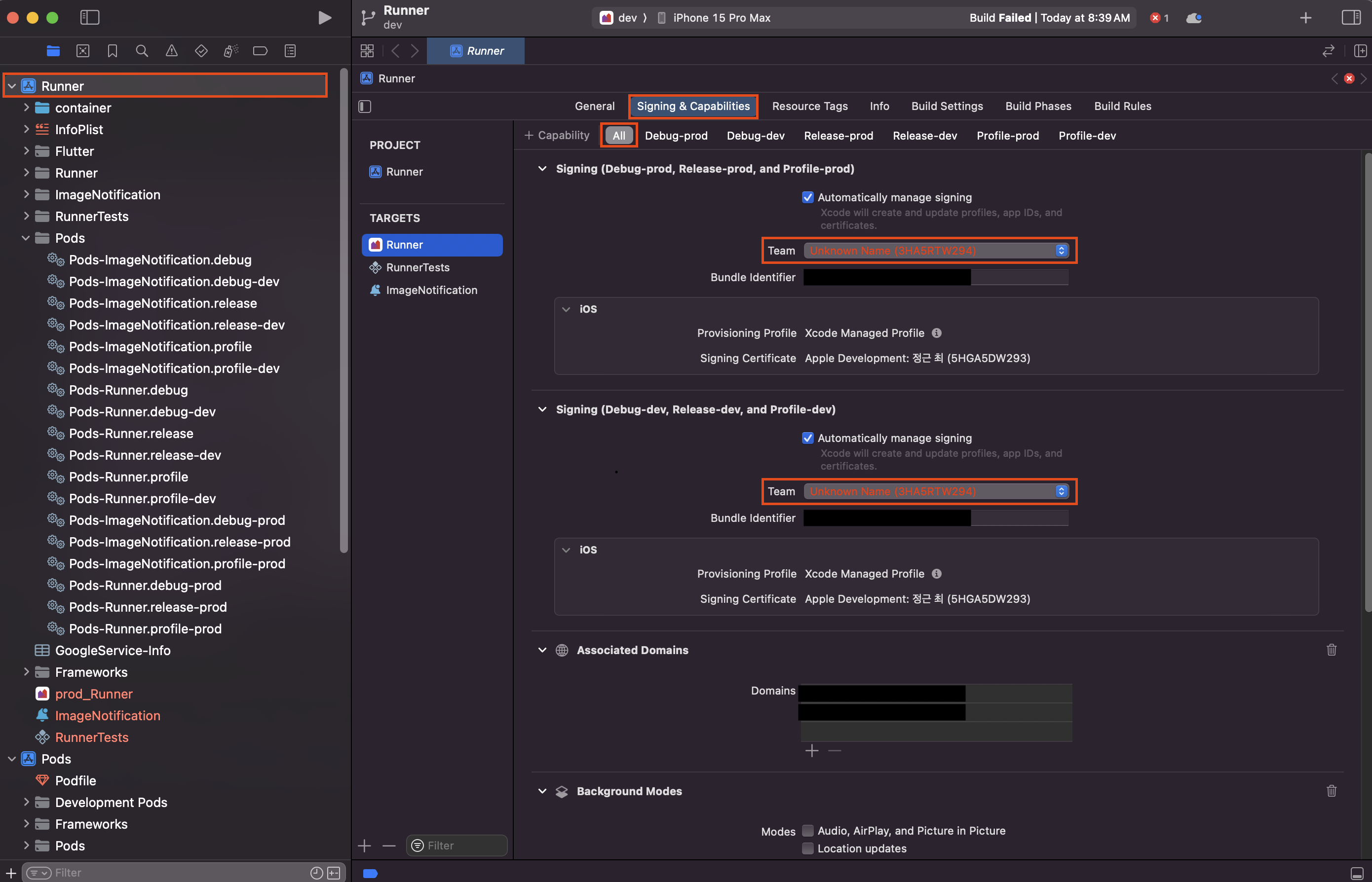Open Team dropdown in prod signing

point(936,250)
